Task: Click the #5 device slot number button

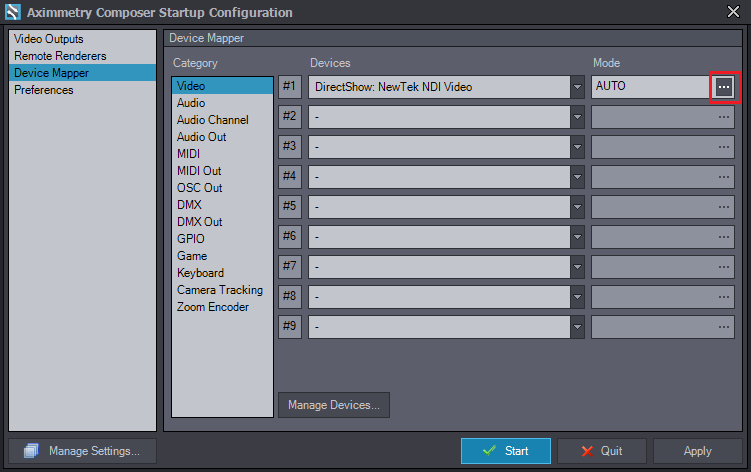Action: pos(289,207)
